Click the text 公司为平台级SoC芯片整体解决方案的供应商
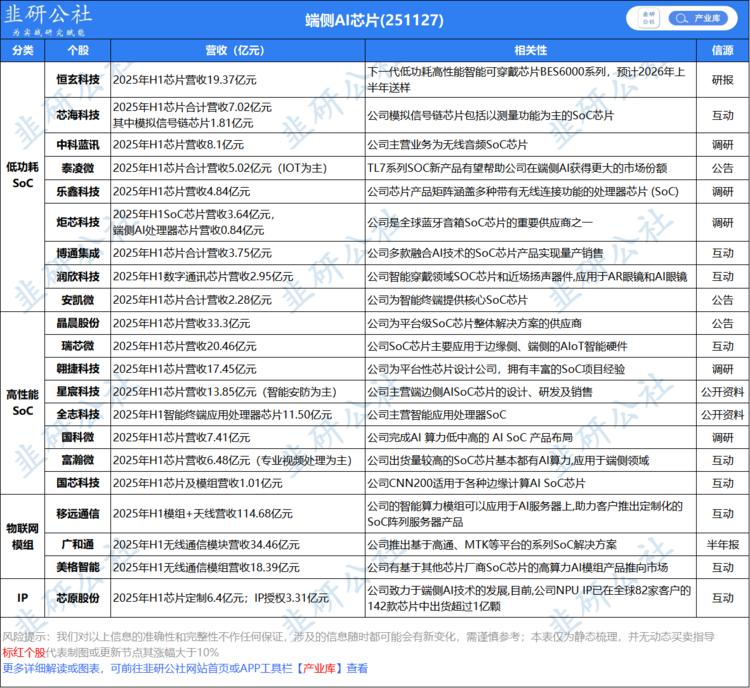The image size is (750, 688). [474, 323]
